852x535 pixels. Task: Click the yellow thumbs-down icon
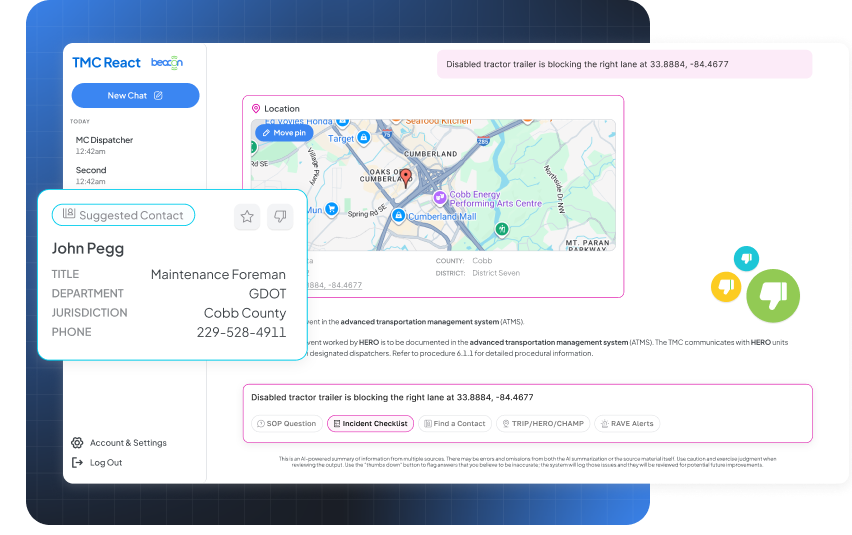point(726,286)
